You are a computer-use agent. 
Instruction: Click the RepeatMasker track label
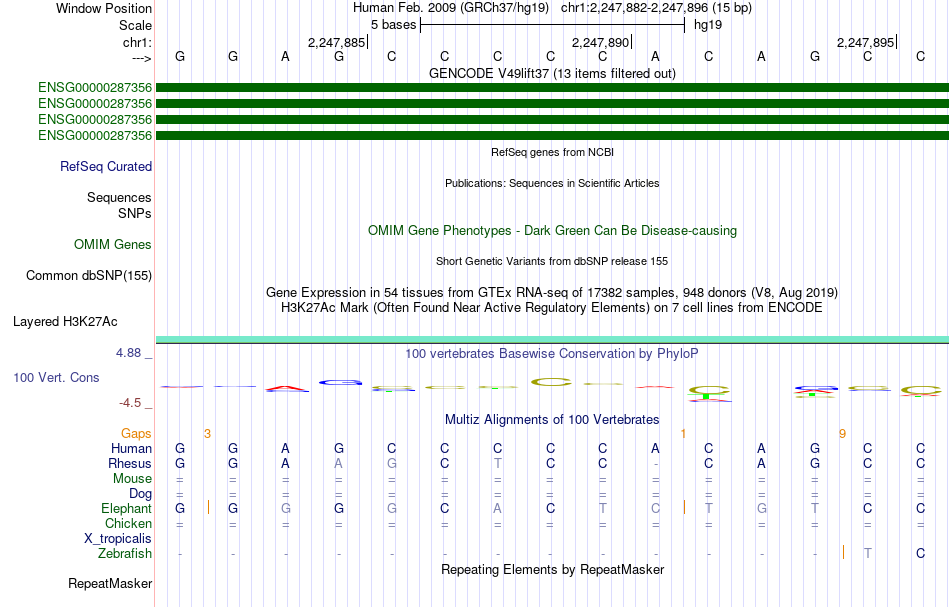point(110,584)
